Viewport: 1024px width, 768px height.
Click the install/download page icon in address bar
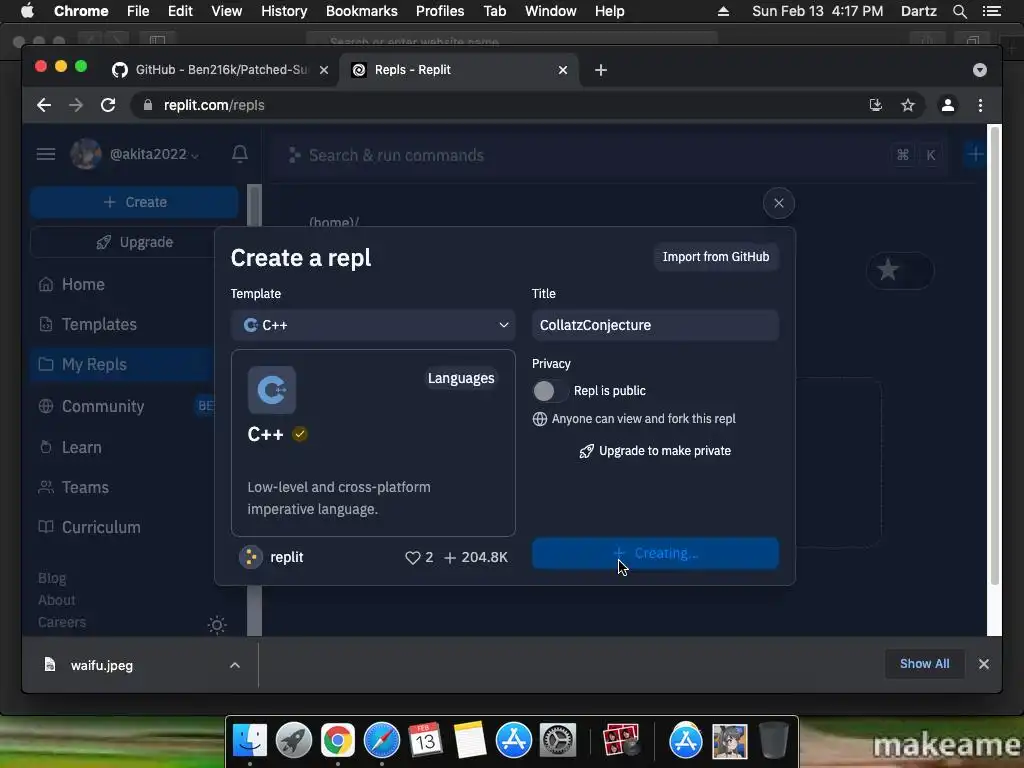(876, 105)
